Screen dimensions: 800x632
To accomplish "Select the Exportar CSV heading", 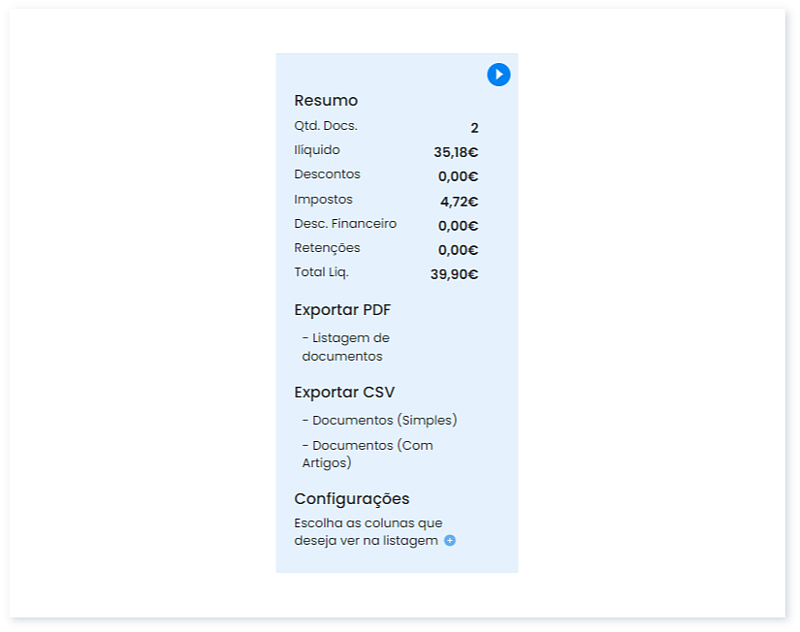I will [x=344, y=393].
